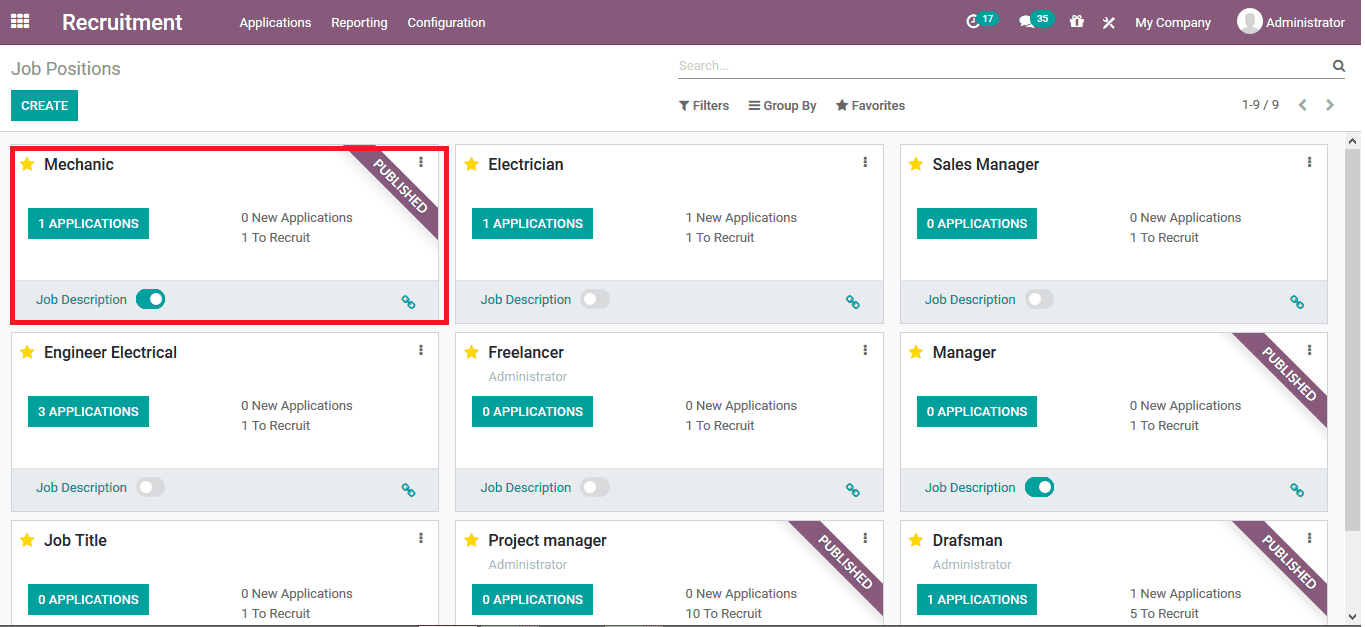Open three-dot menu on Sales Manager card
1365x627 pixels.
pyautogui.click(x=1310, y=162)
